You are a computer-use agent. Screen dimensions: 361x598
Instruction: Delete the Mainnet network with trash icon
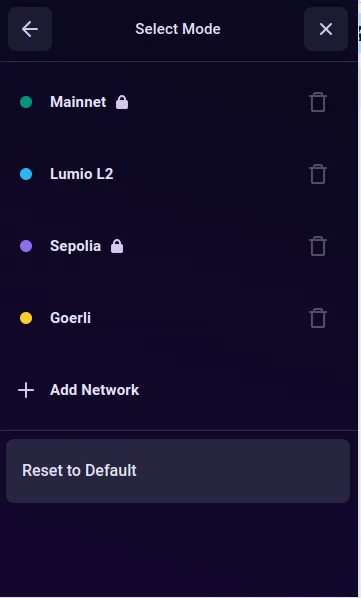318,102
